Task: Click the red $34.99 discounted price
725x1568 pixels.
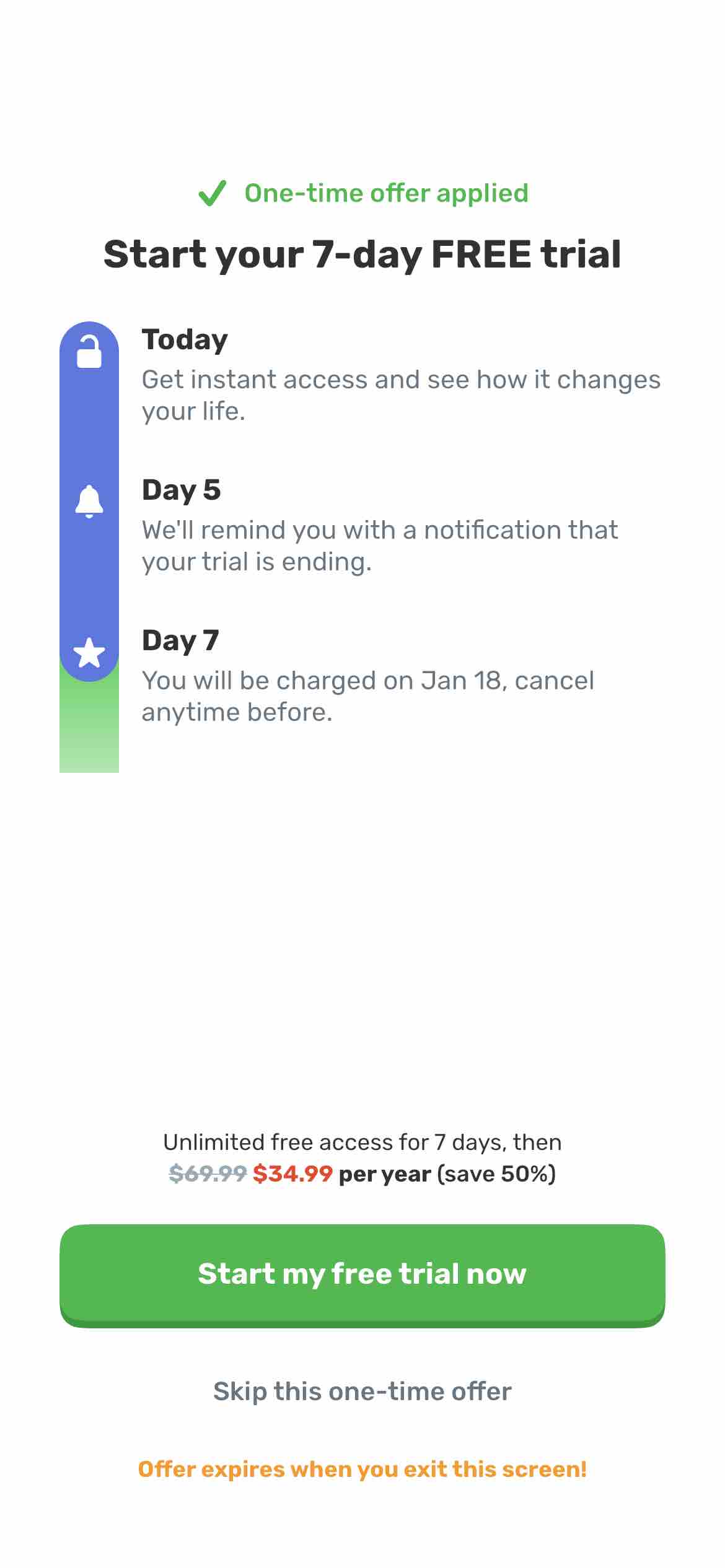Action: [x=292, y=1174]
